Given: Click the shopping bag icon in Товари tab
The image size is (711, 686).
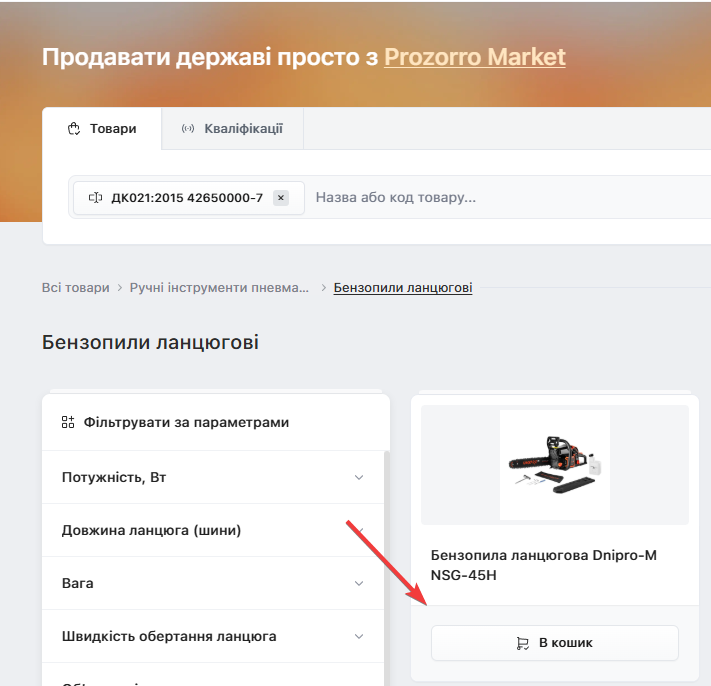Looking at the screenshot, I should coord(74,129).
